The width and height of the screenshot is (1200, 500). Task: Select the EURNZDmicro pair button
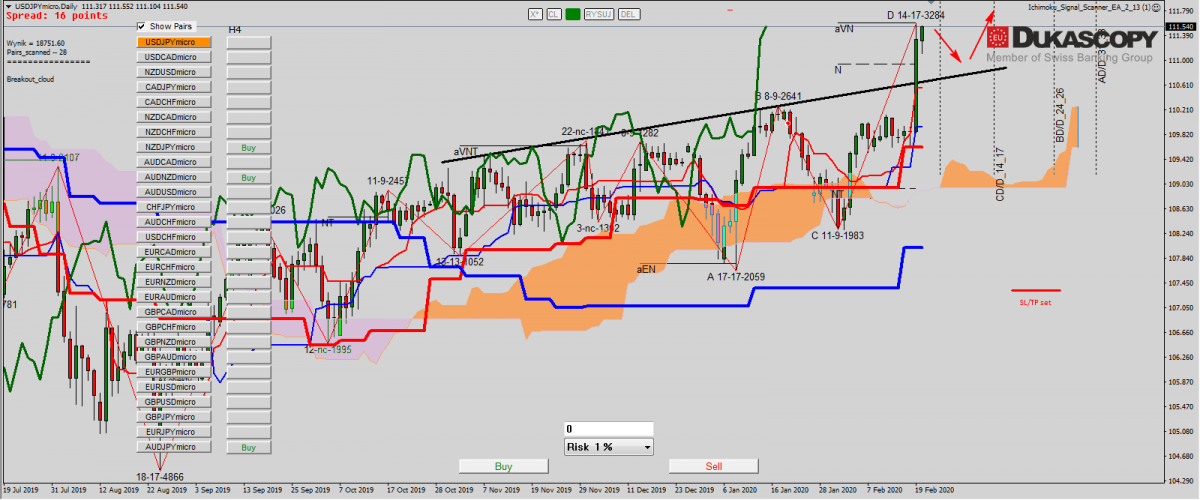pyautogui.click(x=173, y=282)
